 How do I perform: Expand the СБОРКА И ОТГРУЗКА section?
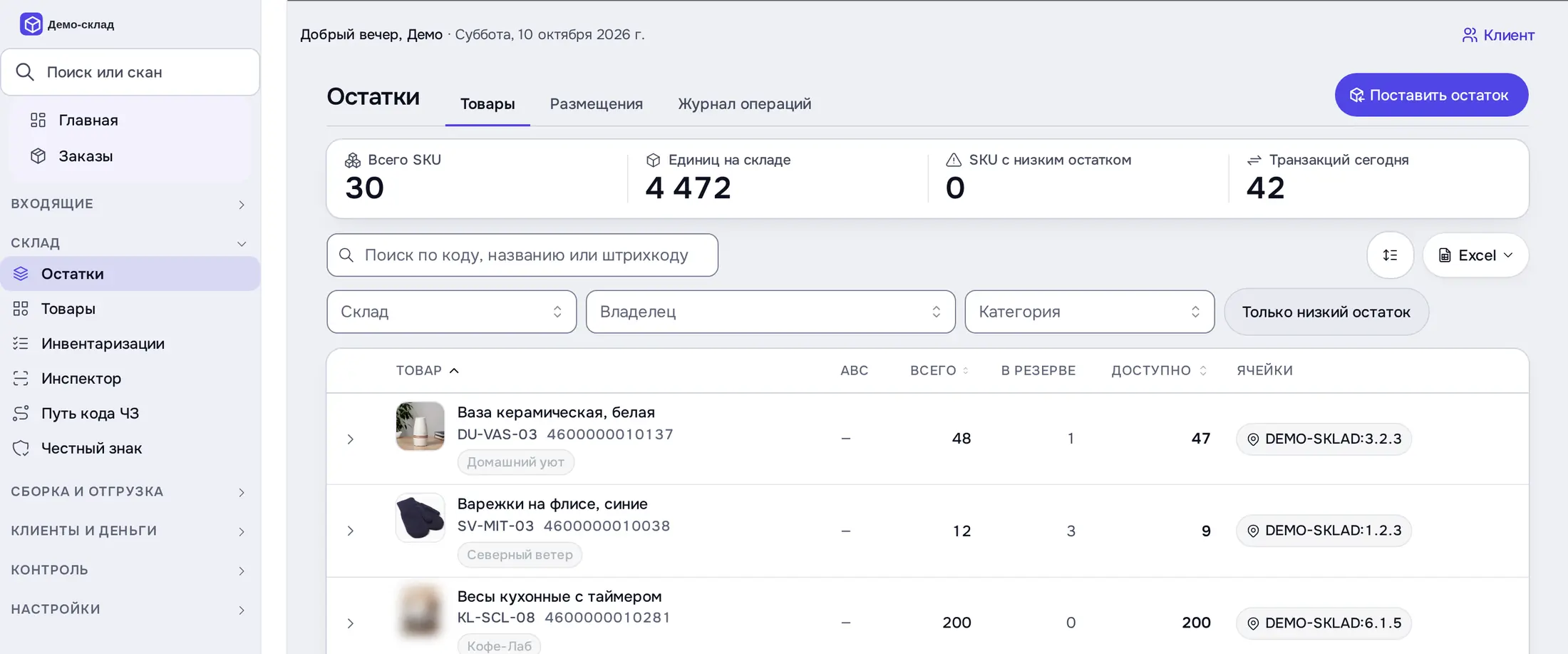(130, 491)
